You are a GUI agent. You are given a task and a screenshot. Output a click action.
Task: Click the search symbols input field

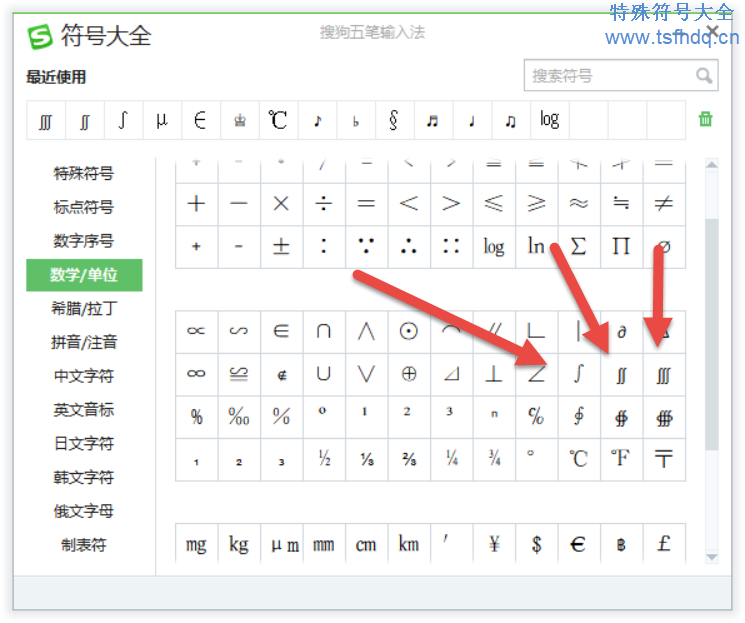tap(621, 76)
